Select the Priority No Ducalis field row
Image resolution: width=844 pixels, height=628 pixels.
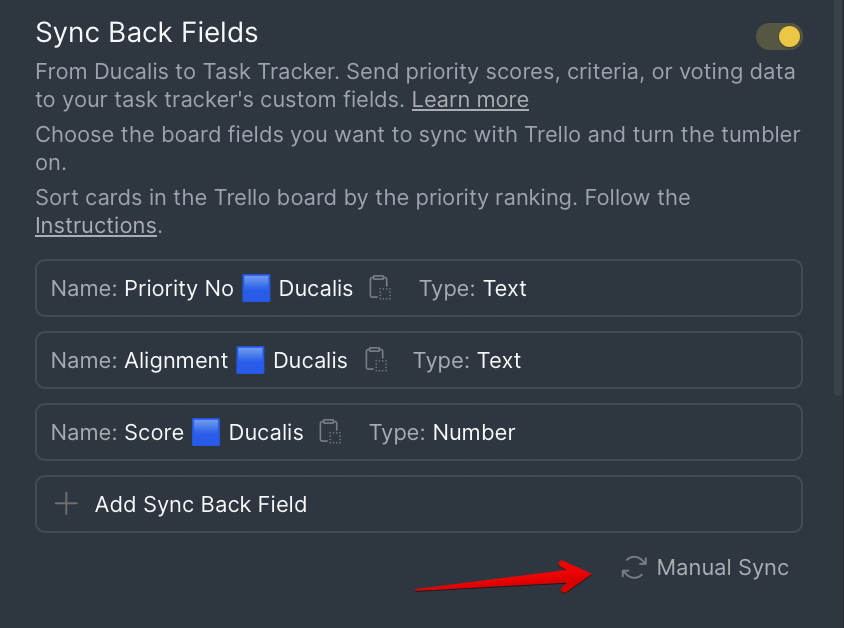click(x=419, y=288)
